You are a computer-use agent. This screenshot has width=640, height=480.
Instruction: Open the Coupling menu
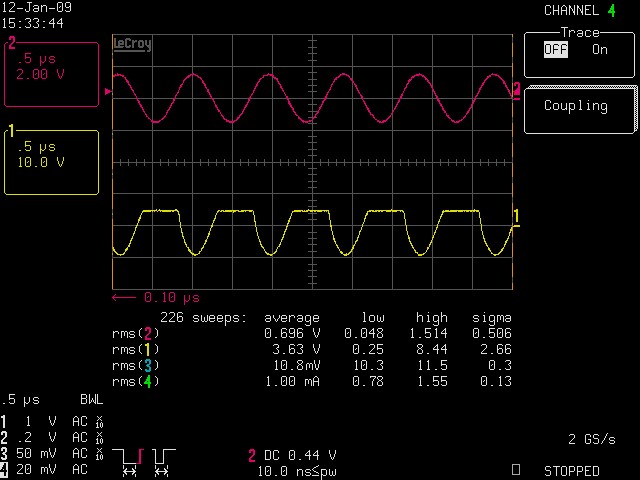(x=580, y=109)
